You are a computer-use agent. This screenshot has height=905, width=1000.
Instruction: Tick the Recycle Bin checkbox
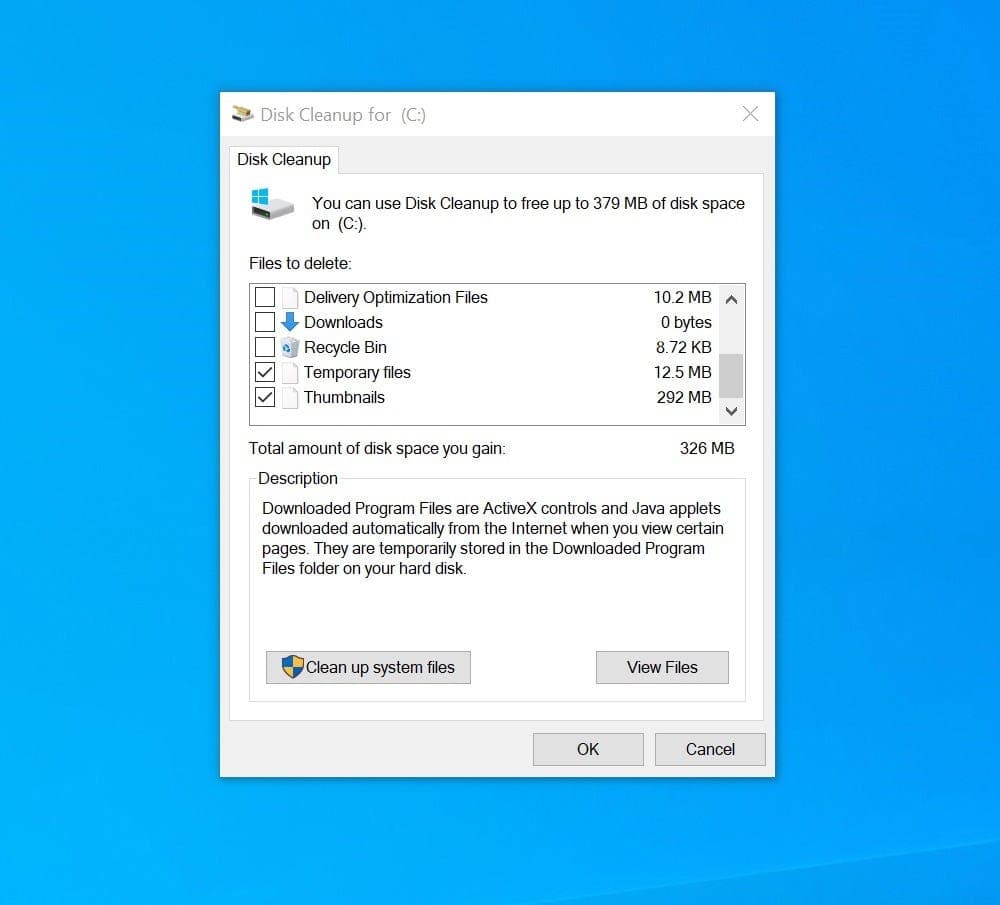[265, 347]
